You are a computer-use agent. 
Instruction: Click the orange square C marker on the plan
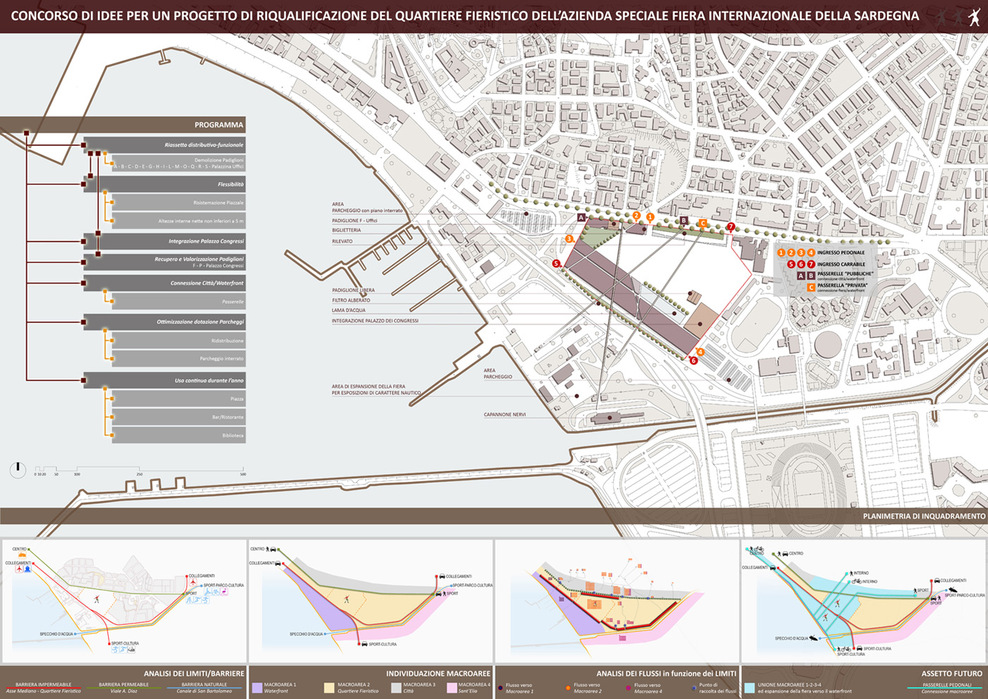[703, 223]
